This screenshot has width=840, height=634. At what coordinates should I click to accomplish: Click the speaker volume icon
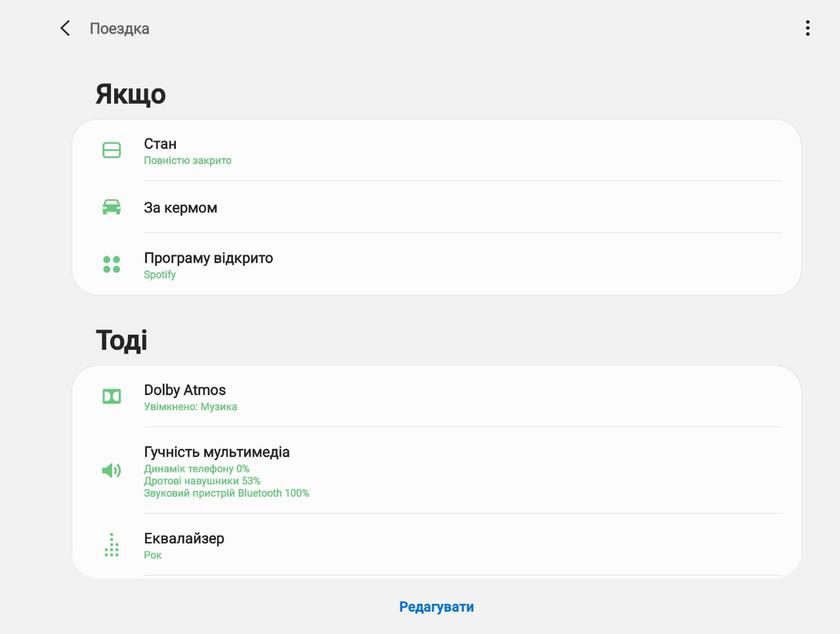pyautogui.click(x=112, y=470)
